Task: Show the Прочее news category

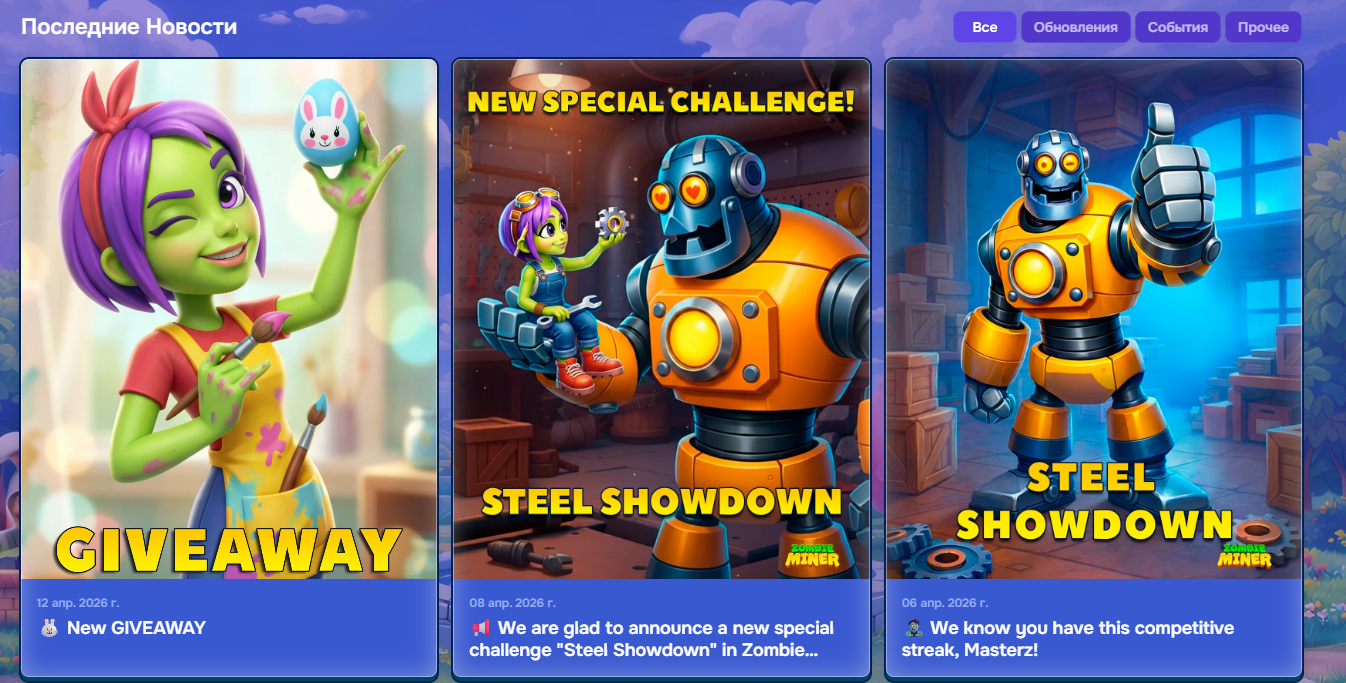Action: pyautogui.click(x=1263, y=27)
